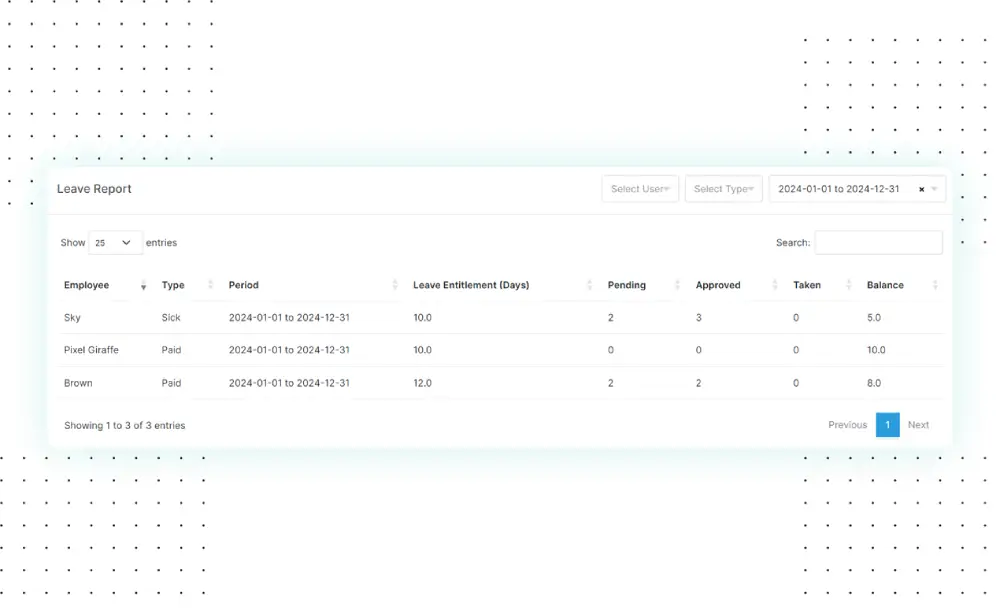Click the Sky employee row name
1000x614 pixels.
point(72,318)
